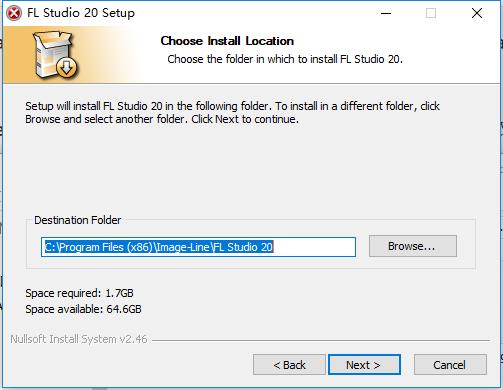The image size is (503, 390).
Task: Click the greyed-out maximize button
Action: click(431, 13)
